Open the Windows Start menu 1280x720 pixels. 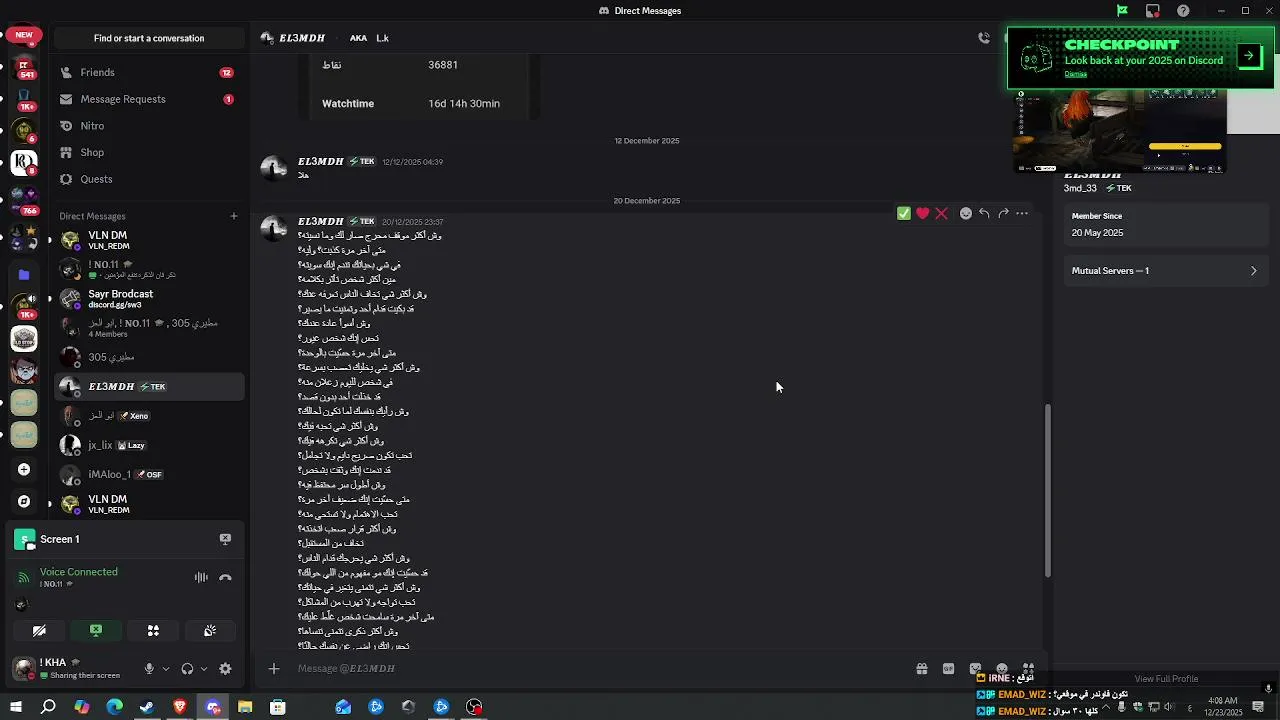coord(16,707)
